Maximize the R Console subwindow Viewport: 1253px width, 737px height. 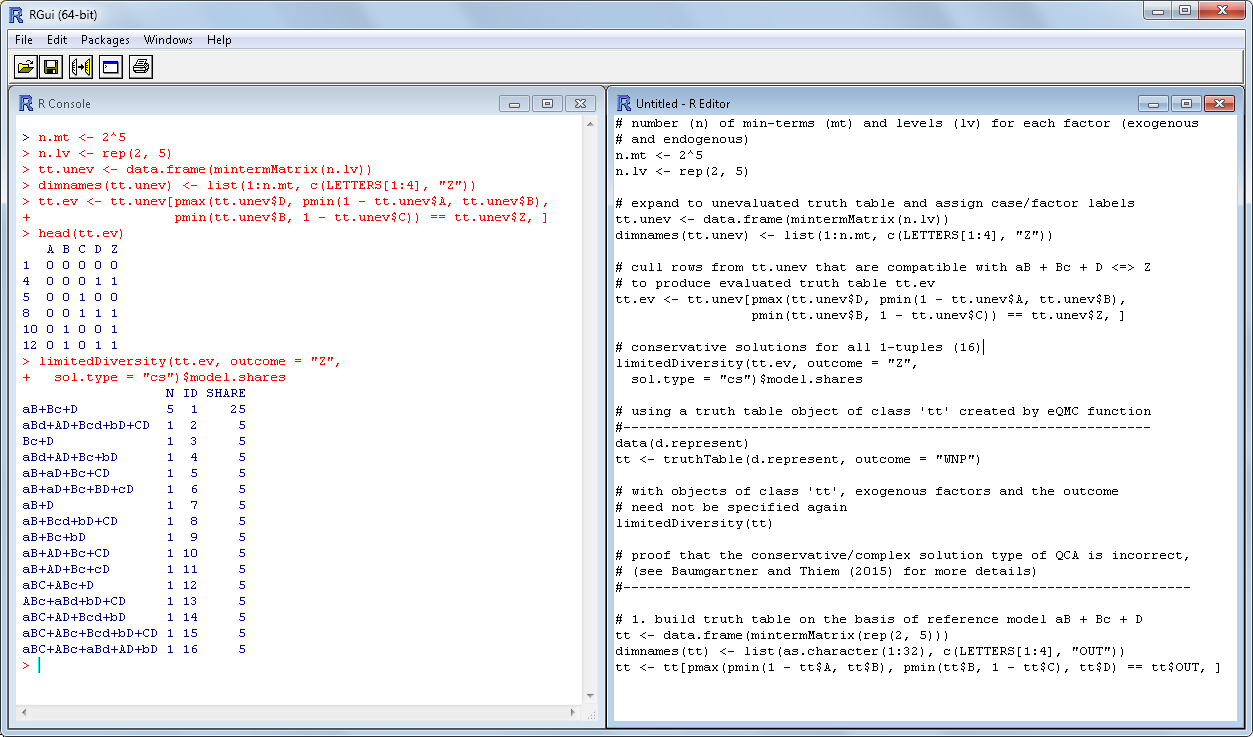click(547, 104)
